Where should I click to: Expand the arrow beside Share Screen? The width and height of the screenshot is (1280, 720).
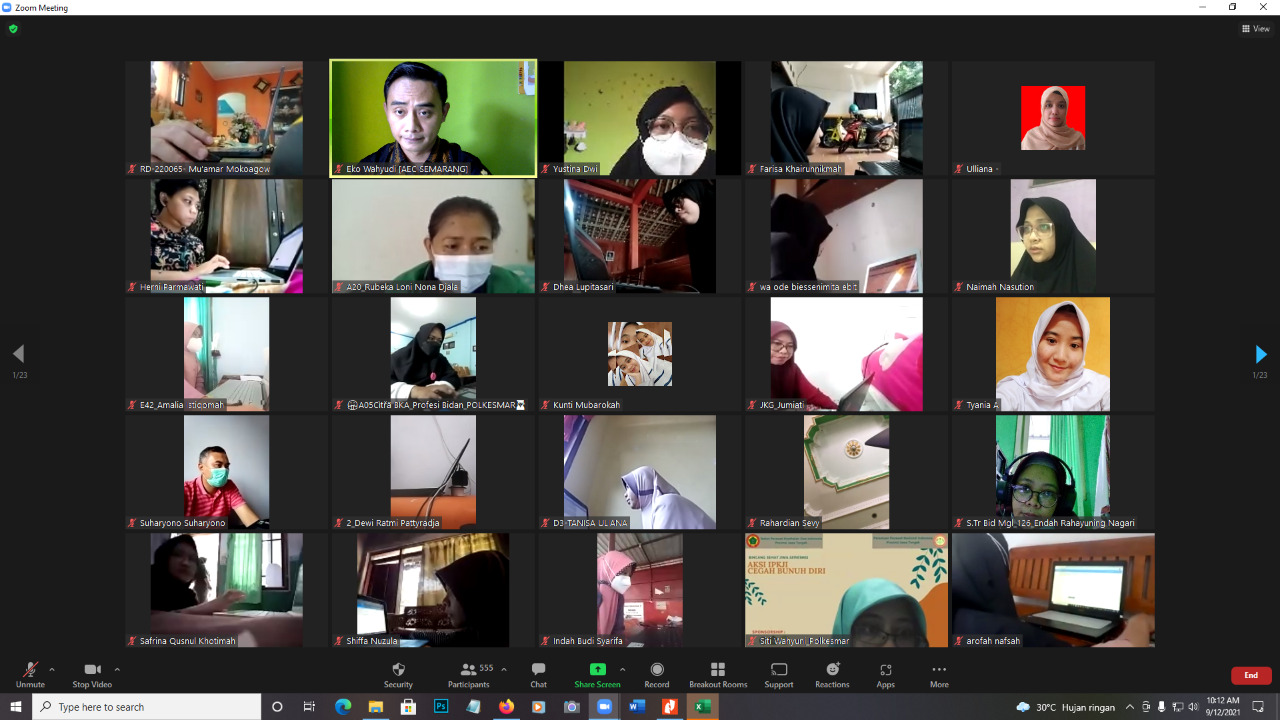tap(622, 669)
